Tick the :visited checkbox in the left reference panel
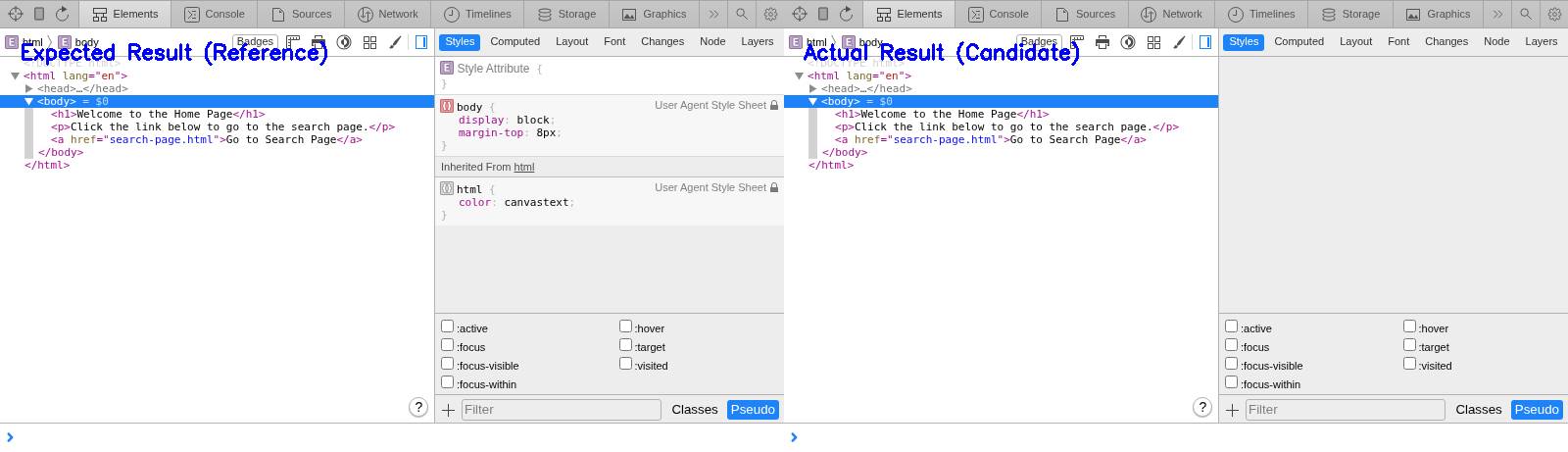This screenshot has width=1568, height=452. [625, 364]
